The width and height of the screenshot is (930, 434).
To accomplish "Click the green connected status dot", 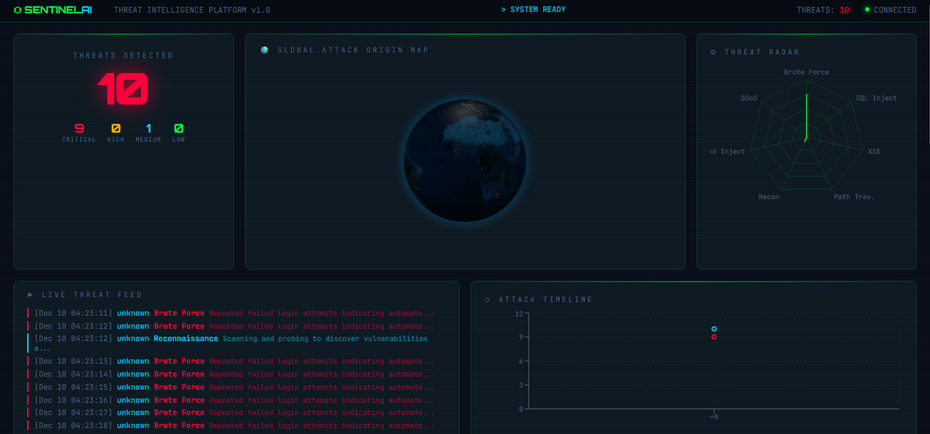I will 867,9.
